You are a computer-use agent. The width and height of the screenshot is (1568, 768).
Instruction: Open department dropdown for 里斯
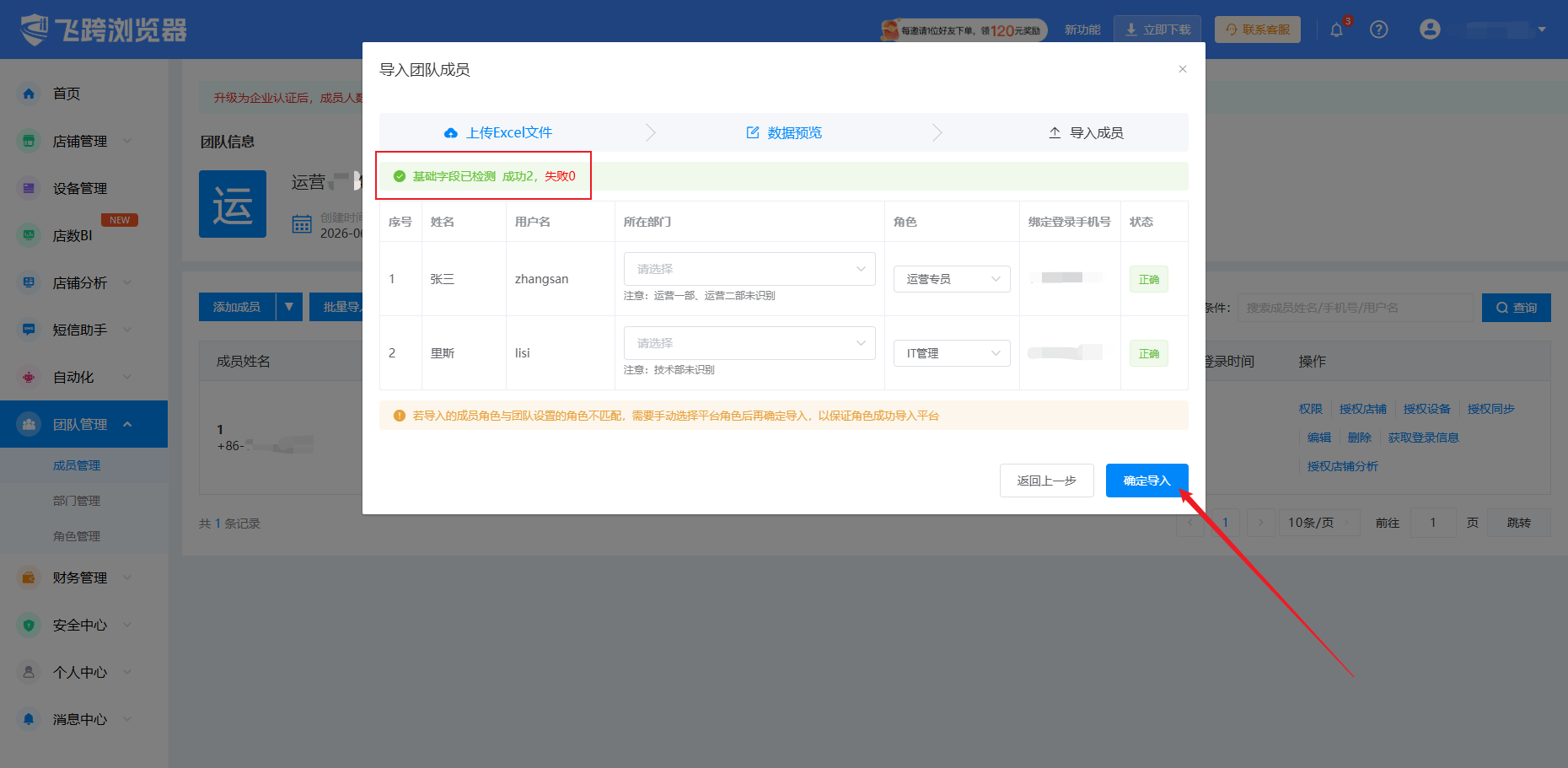[749, 343]
